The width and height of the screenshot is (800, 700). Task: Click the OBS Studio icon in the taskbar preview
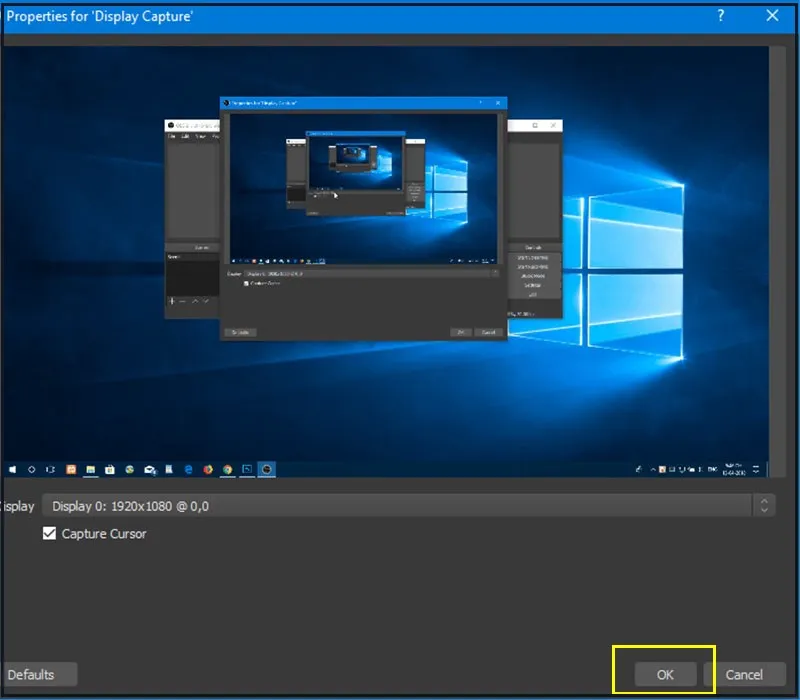(x=266, y=469)
